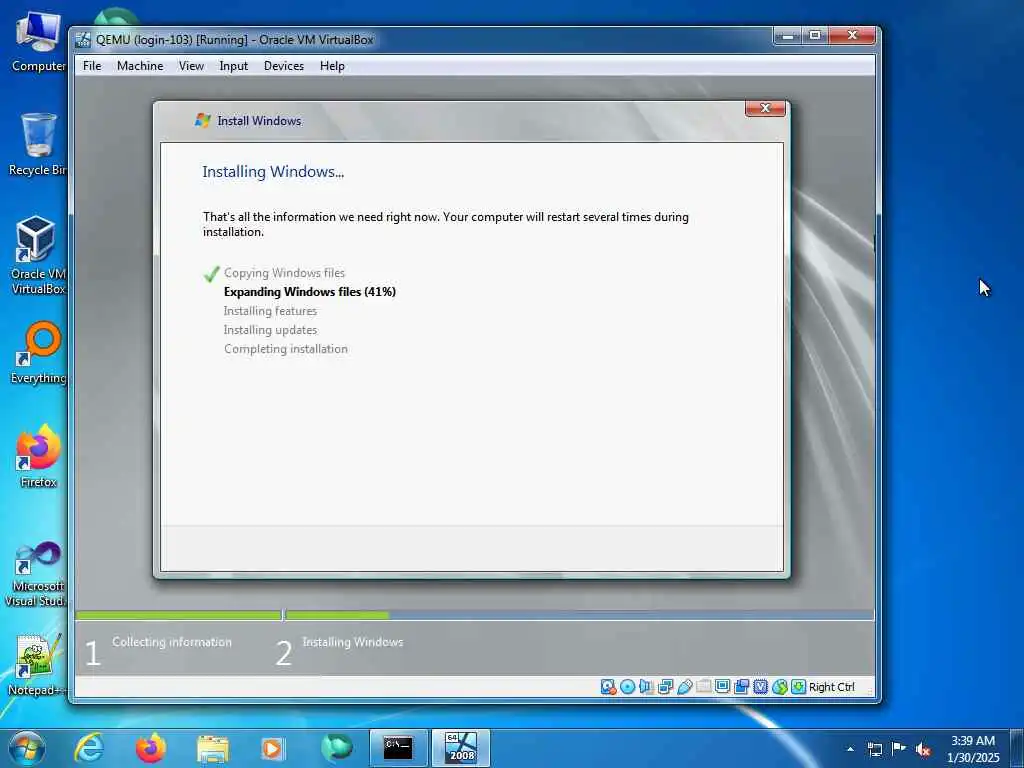Screen dimensions: 1024x768
Task: Click "Expanding Windows files (41%)" text
Action: [310, 292]
